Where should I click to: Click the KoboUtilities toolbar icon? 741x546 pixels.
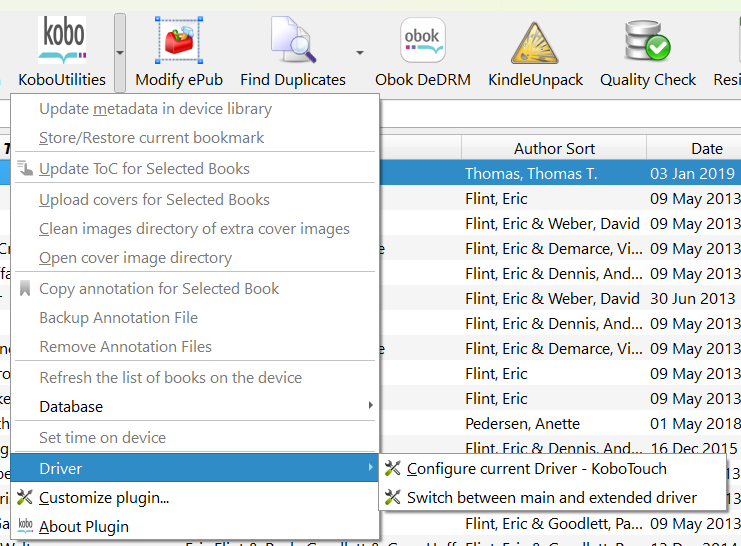(62, 42)
